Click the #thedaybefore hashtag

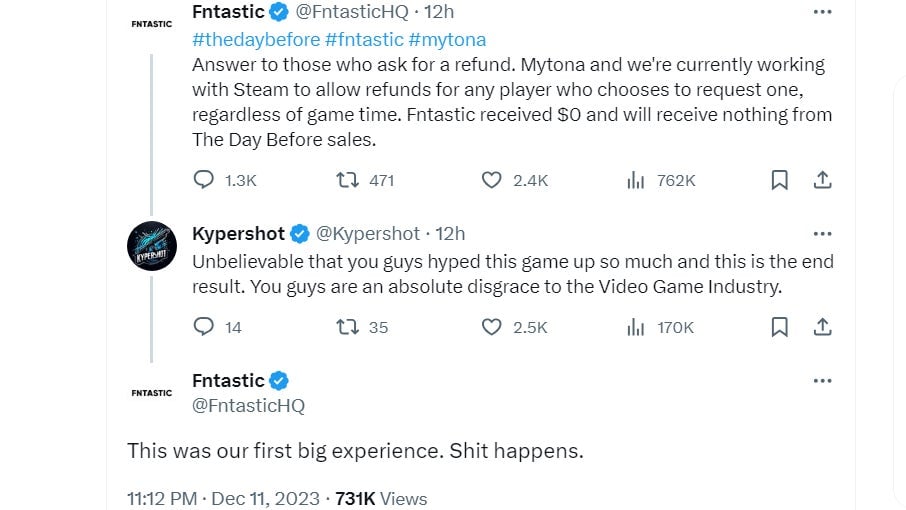[x=254, y=39]
